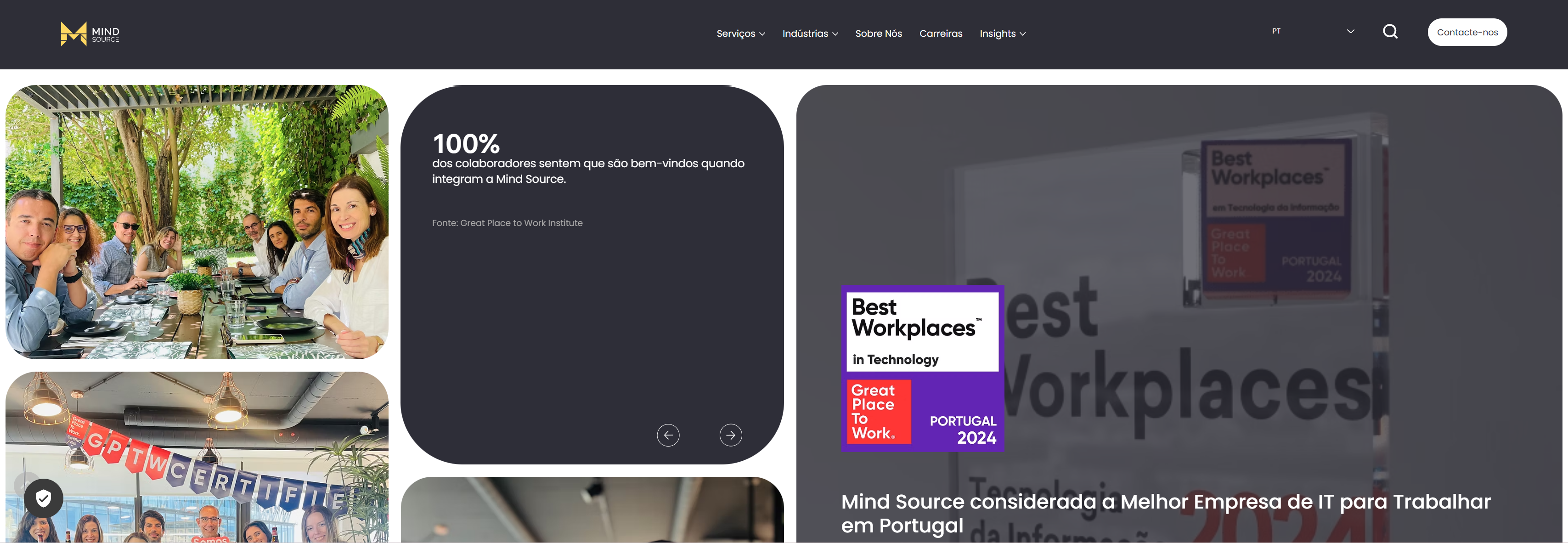Open the shield privacy badge icon

coord(43,498)
